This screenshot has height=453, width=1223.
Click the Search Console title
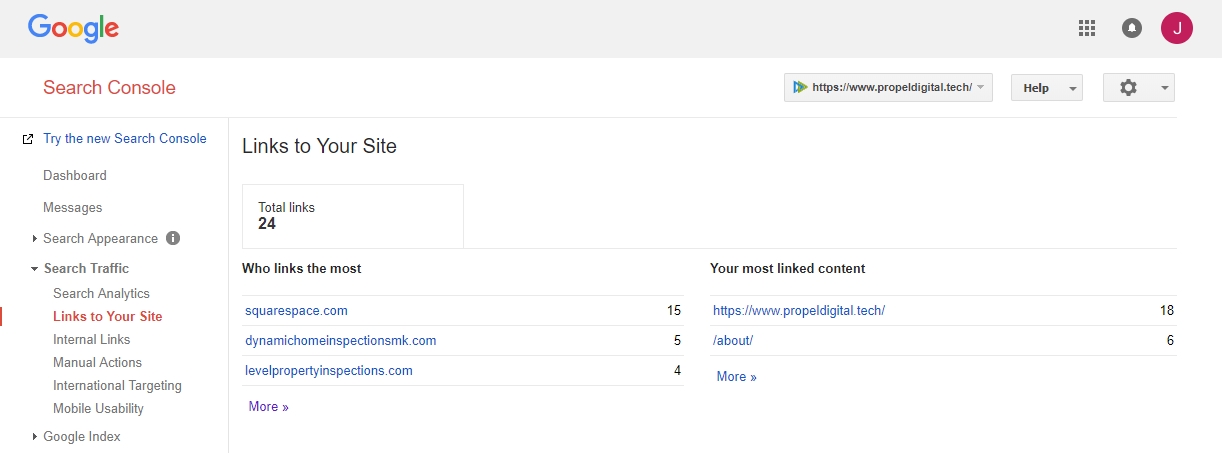pos(109,88)
